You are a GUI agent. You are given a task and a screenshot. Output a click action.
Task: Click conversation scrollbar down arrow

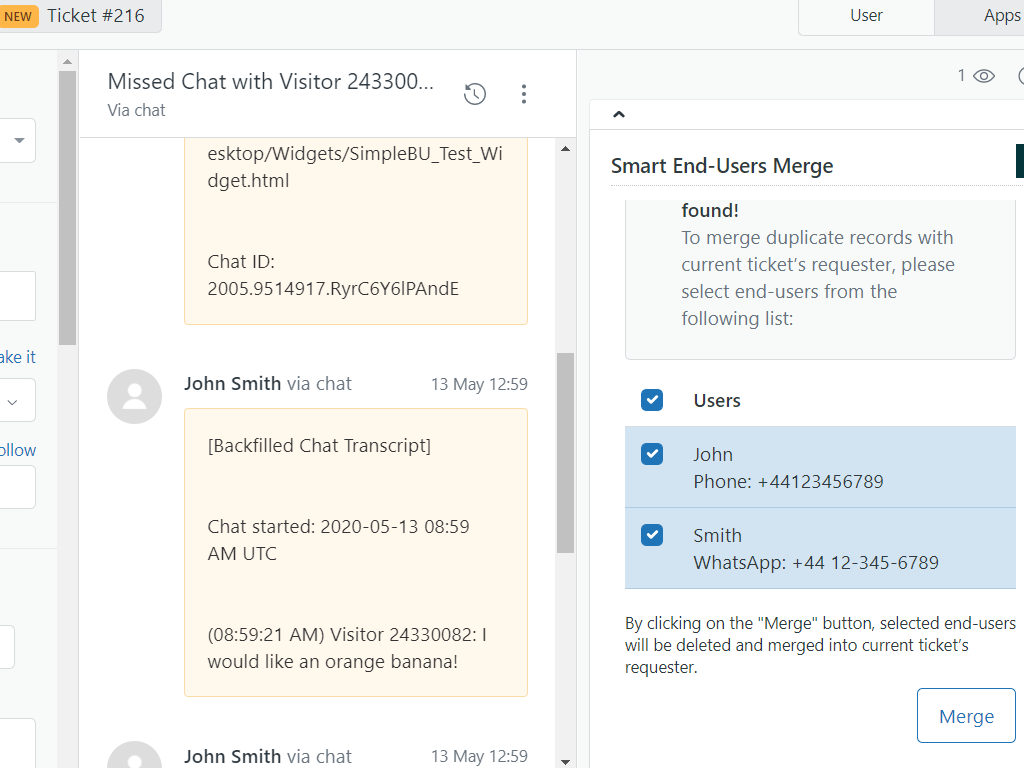(x=565, y=760)
